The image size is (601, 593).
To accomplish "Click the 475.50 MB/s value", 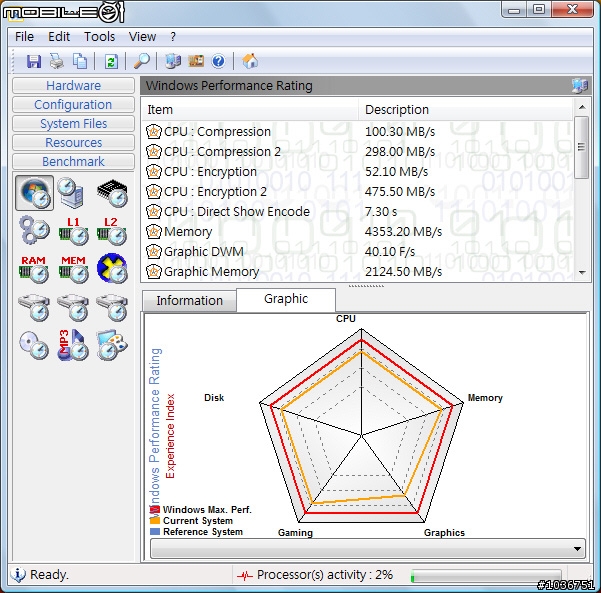I will (x=400, y=192).
